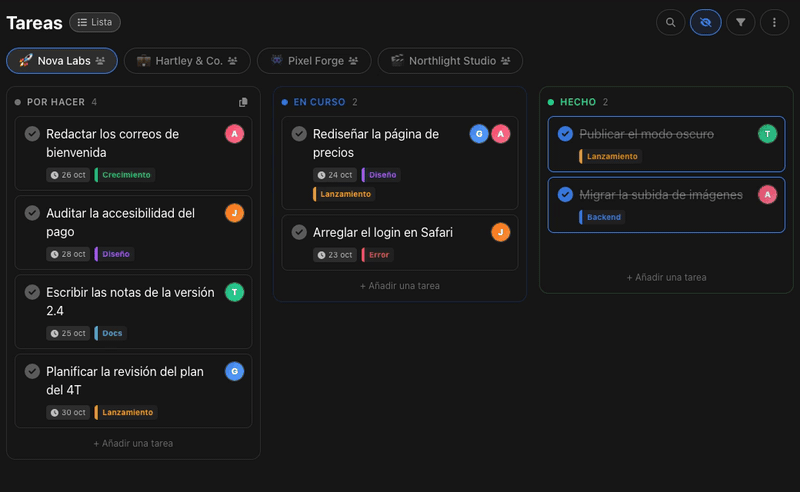Click the EN CURSO column header
800x492 pixels.
[x=319, y=102]
